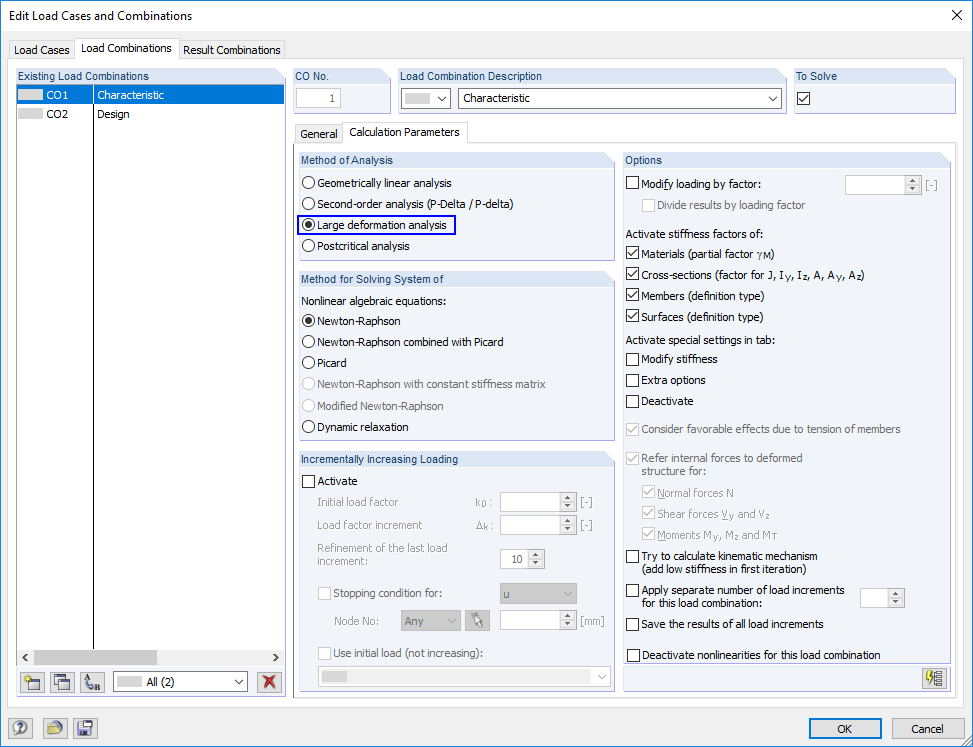
Task: Enable Modify loading by factor
Action: pyautogui.click(x=632, y=184)
